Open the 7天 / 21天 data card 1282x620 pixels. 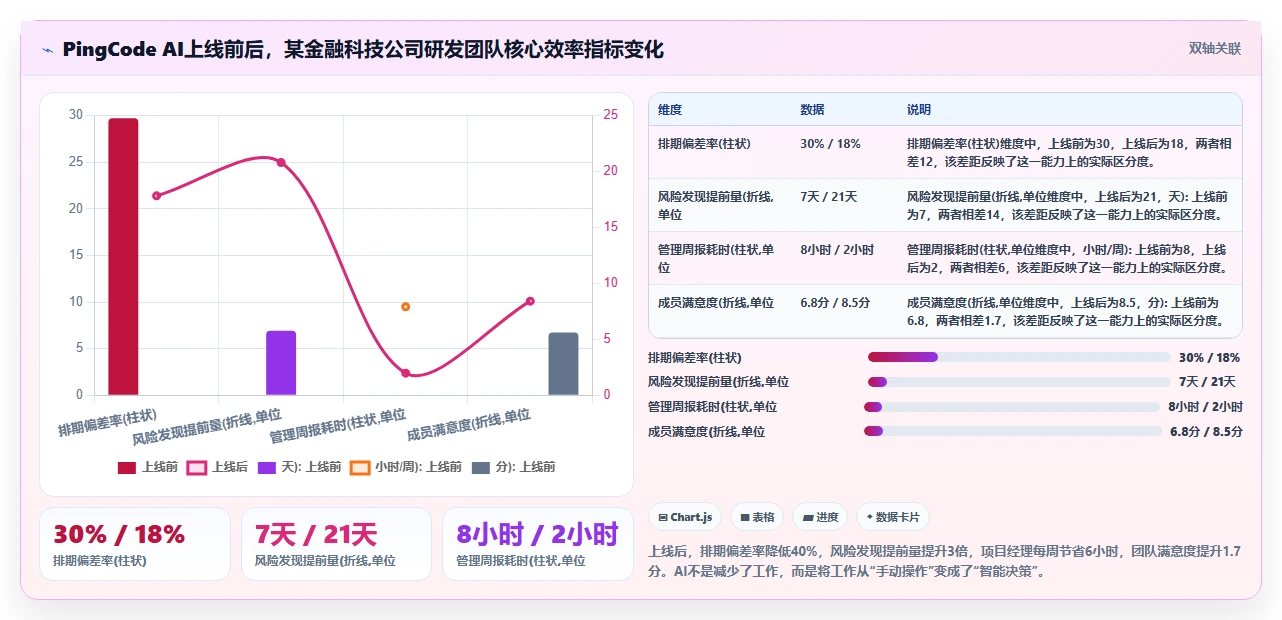tap(336, 544)
